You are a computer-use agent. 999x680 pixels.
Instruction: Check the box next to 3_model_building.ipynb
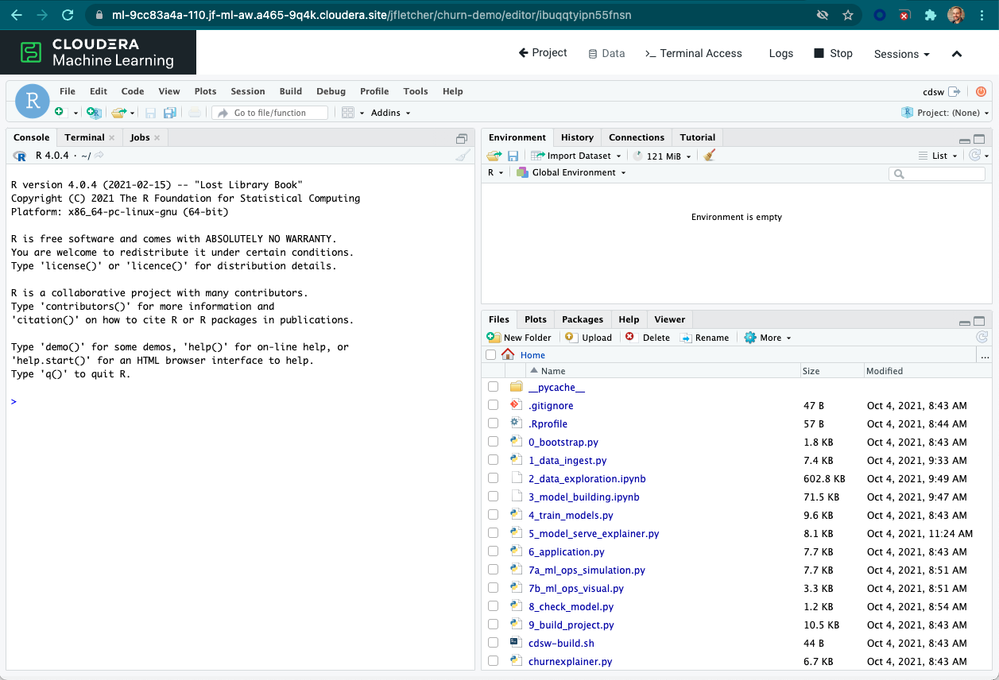click(493, 496)
